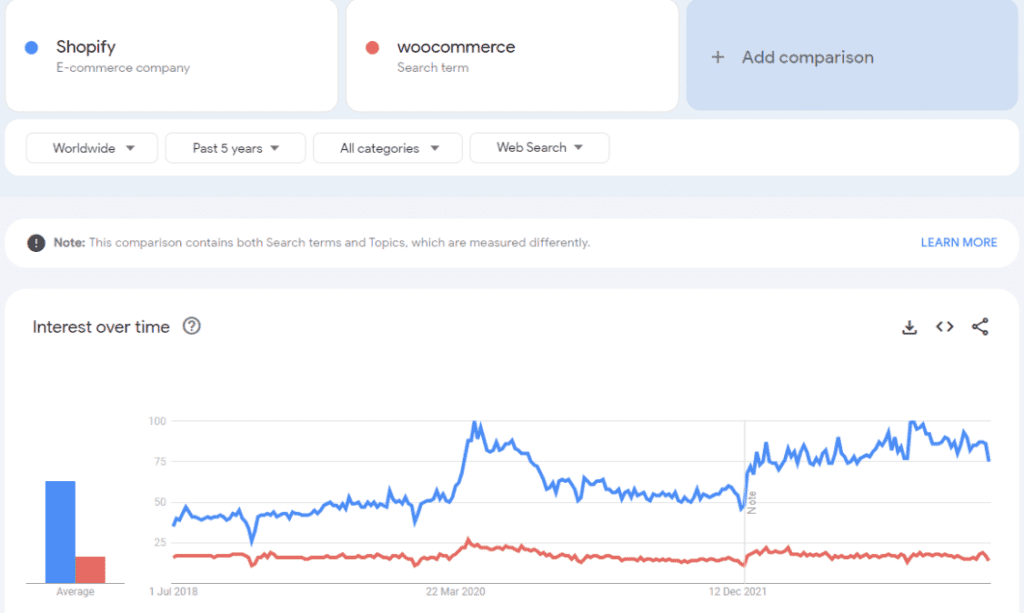
Task: Open the help question mark icon
Action: coord(192,326)
